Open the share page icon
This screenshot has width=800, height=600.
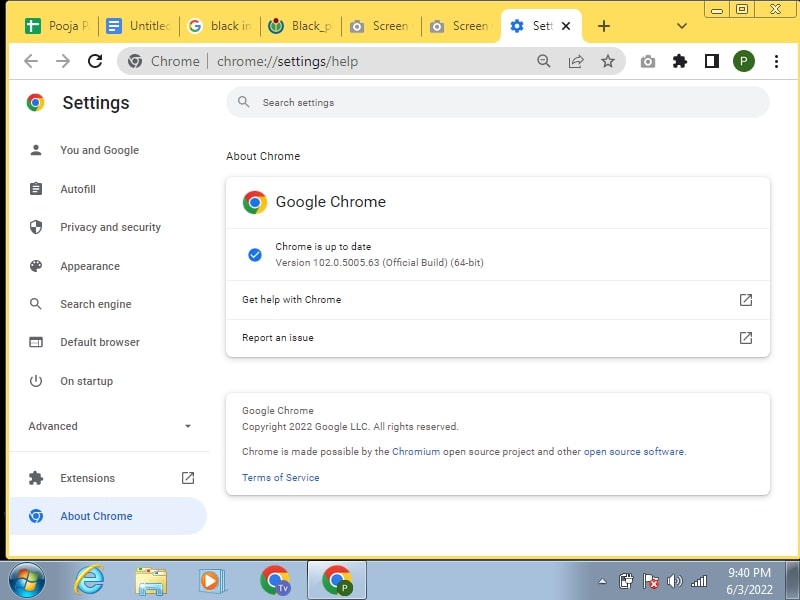coord(576,61)
